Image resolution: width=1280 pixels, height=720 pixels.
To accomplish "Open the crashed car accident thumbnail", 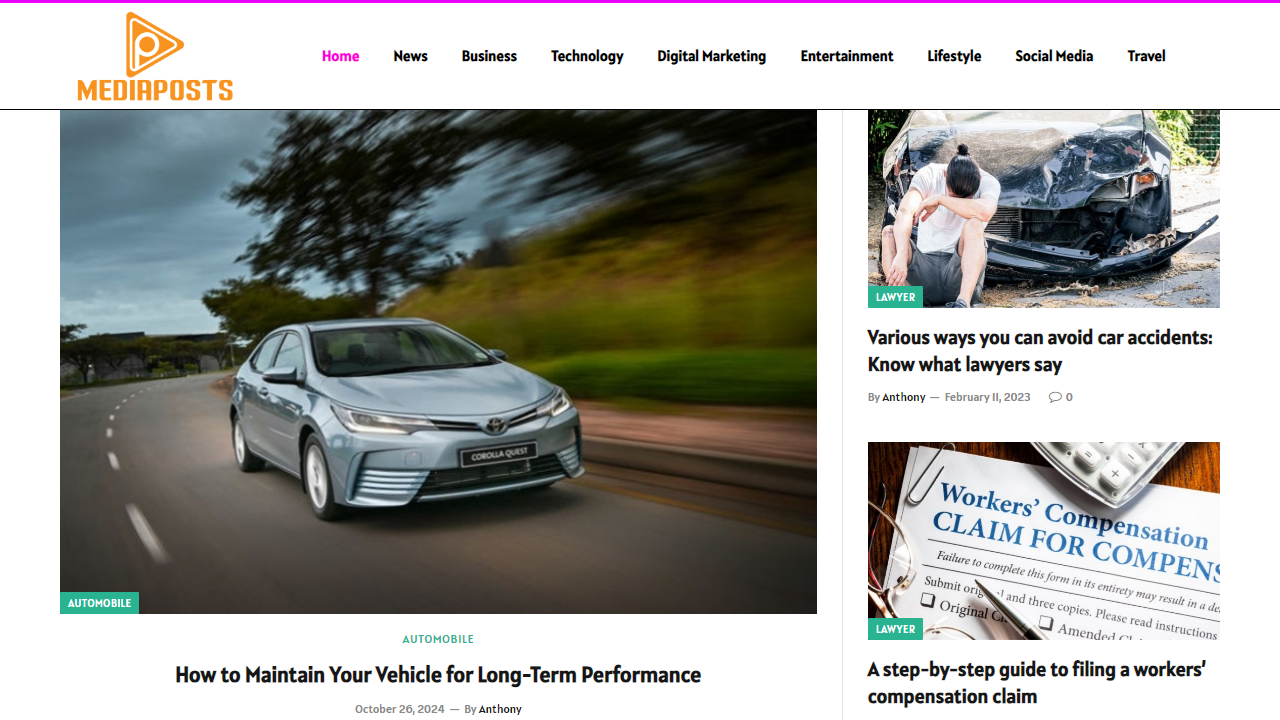I will tap(1044, 208).
